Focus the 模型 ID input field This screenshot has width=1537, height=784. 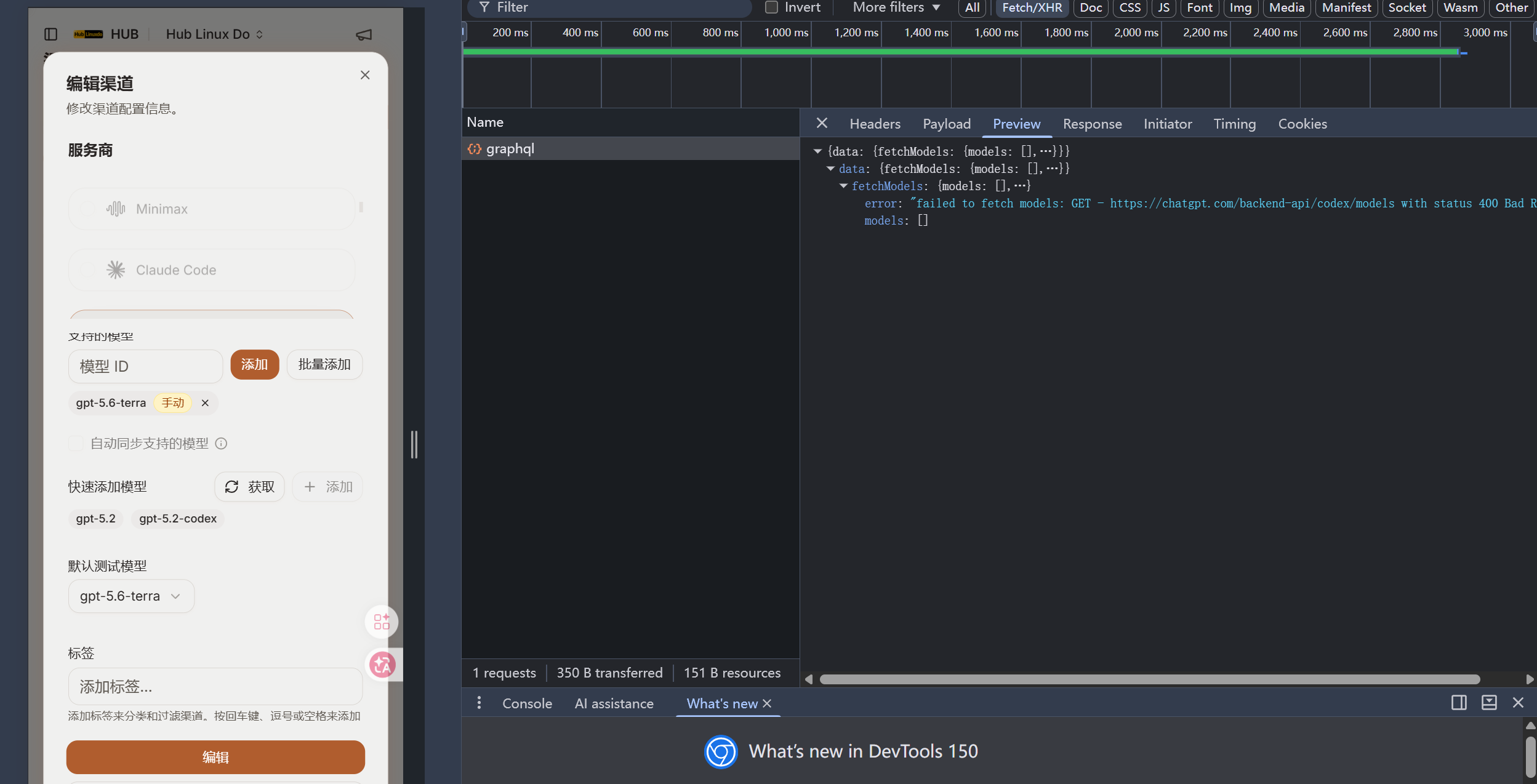pos(145,366)
